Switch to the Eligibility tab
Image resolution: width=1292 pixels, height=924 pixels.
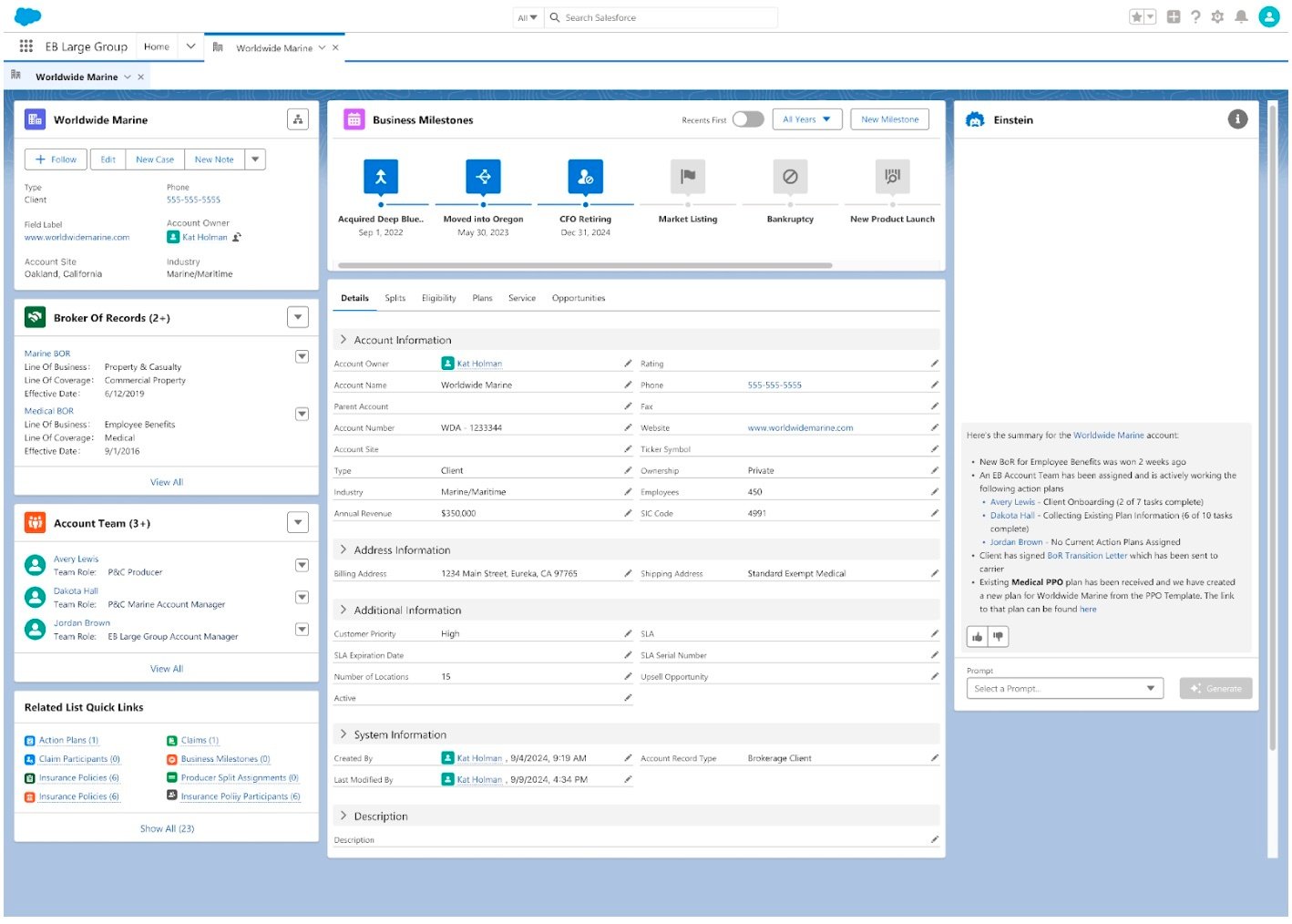click(438, 299)
